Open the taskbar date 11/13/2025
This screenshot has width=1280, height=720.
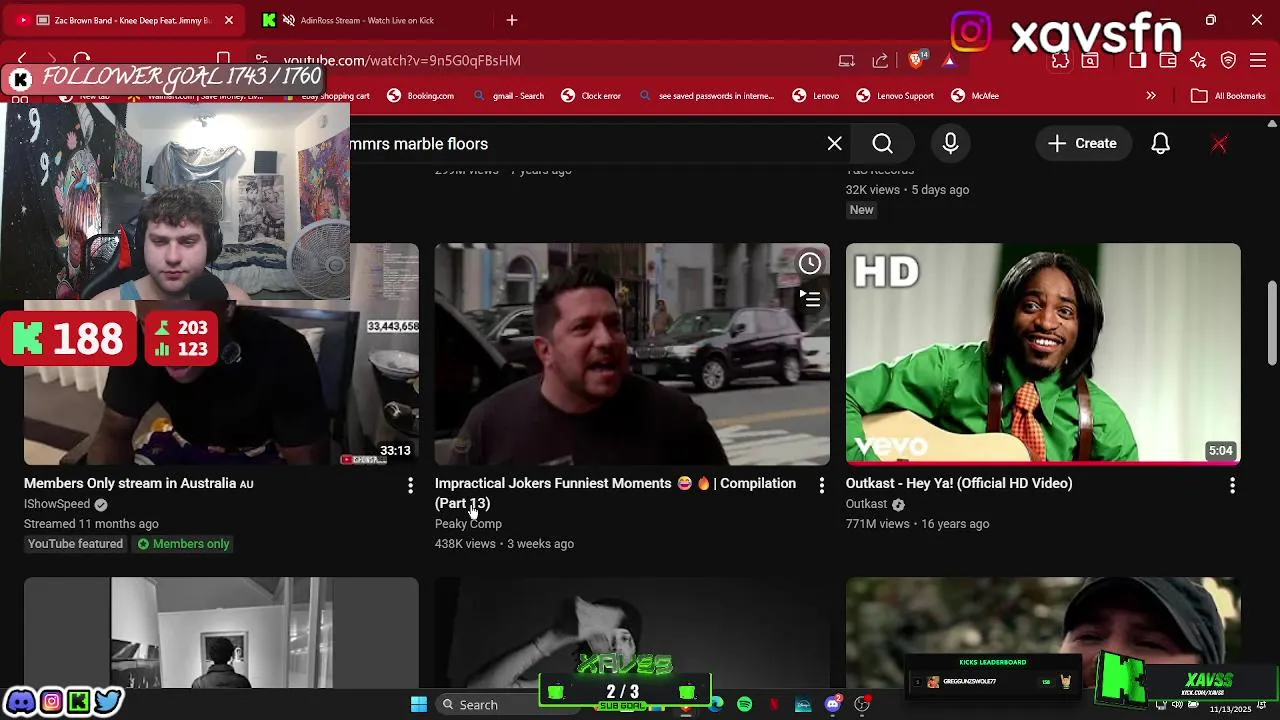1230,709
